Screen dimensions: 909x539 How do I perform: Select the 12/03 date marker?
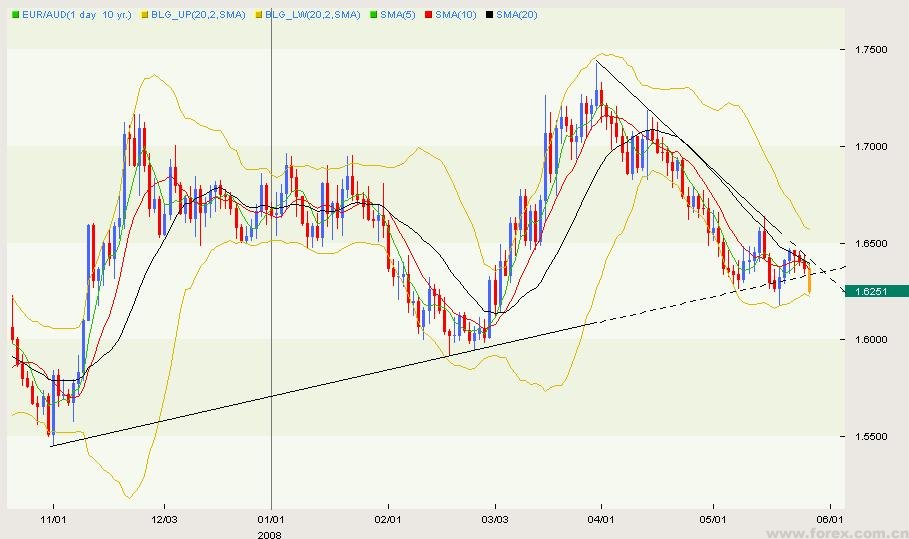click(164, 520)
